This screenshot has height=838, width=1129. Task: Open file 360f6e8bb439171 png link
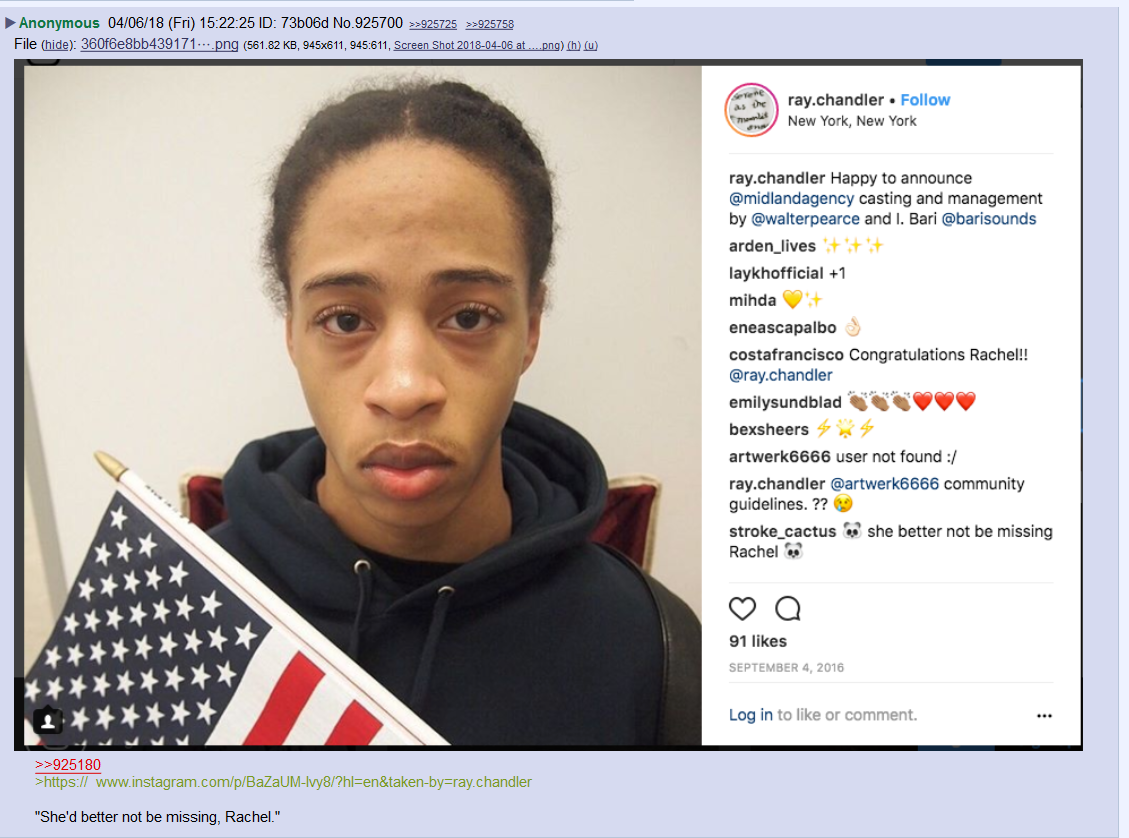(x=160, y=44)
